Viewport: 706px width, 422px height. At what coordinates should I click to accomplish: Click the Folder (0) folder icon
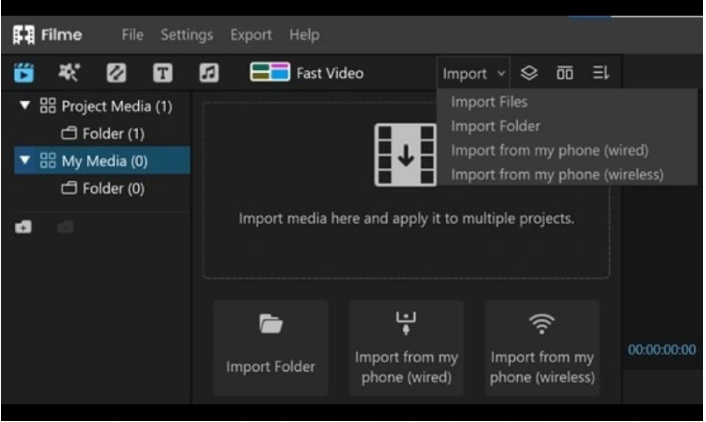pos(69,188)
